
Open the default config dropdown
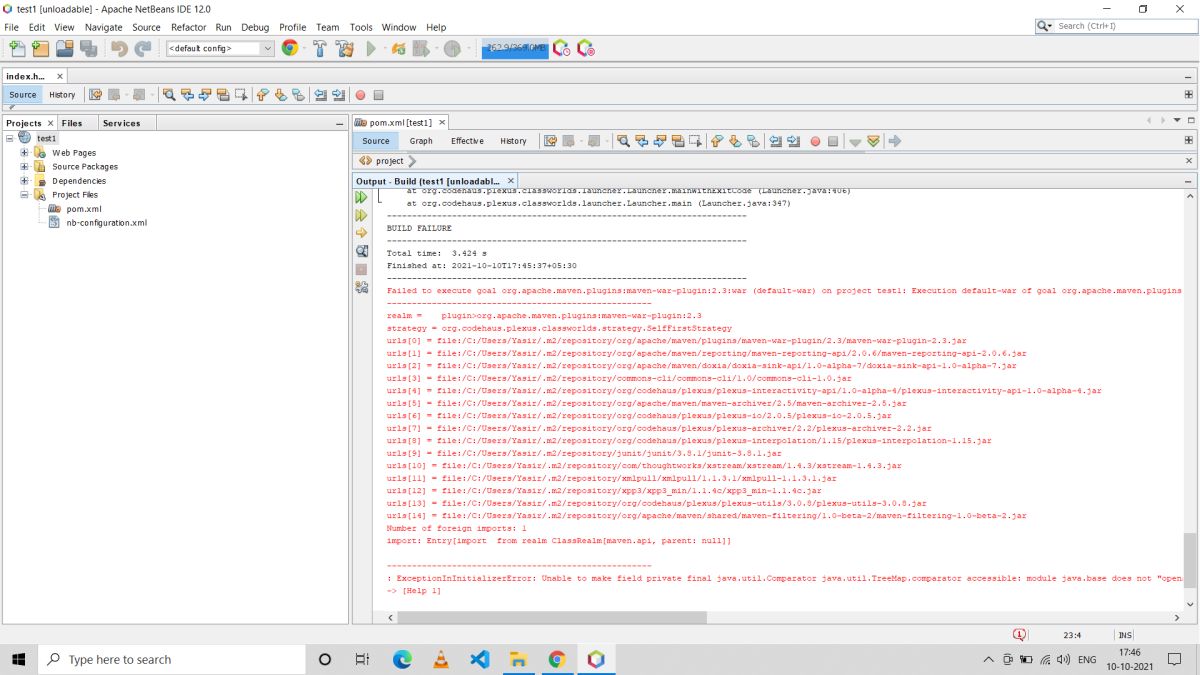coord(220,48)
